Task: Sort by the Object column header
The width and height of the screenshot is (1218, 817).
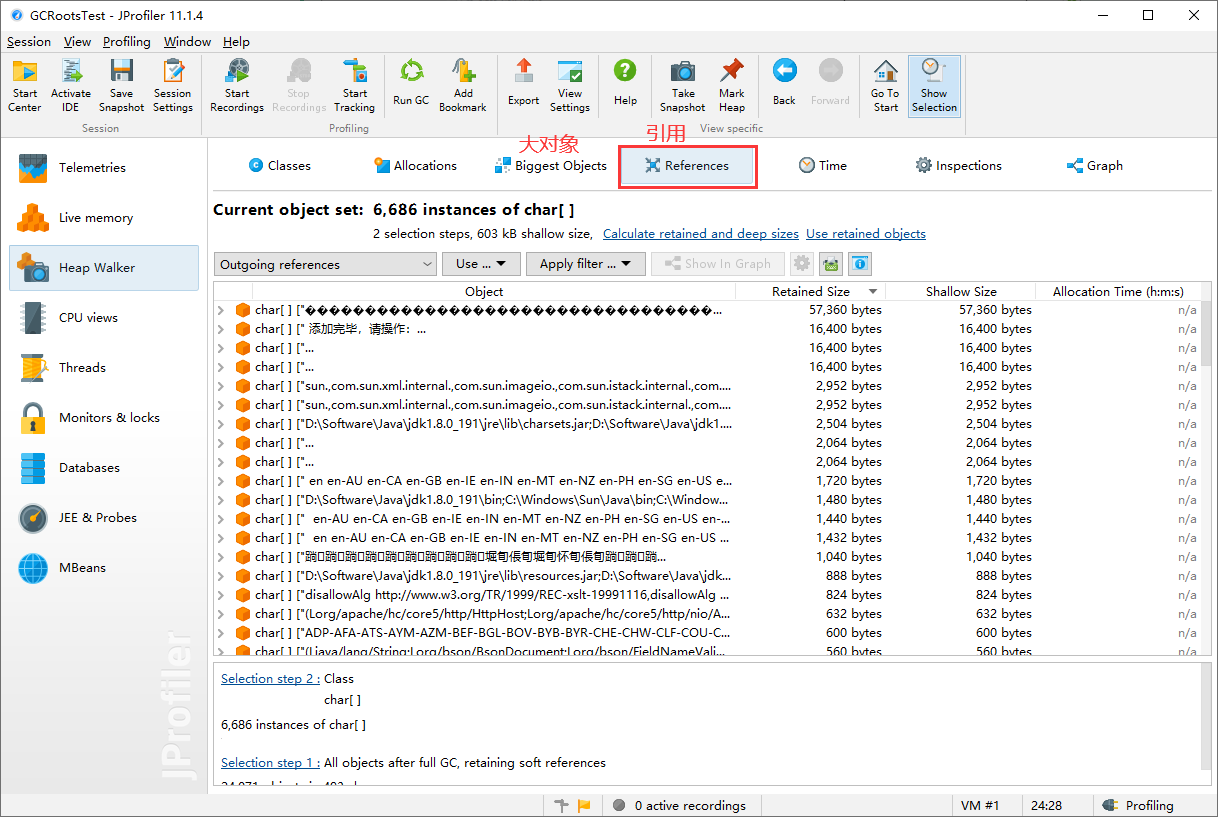Action: 484,292
